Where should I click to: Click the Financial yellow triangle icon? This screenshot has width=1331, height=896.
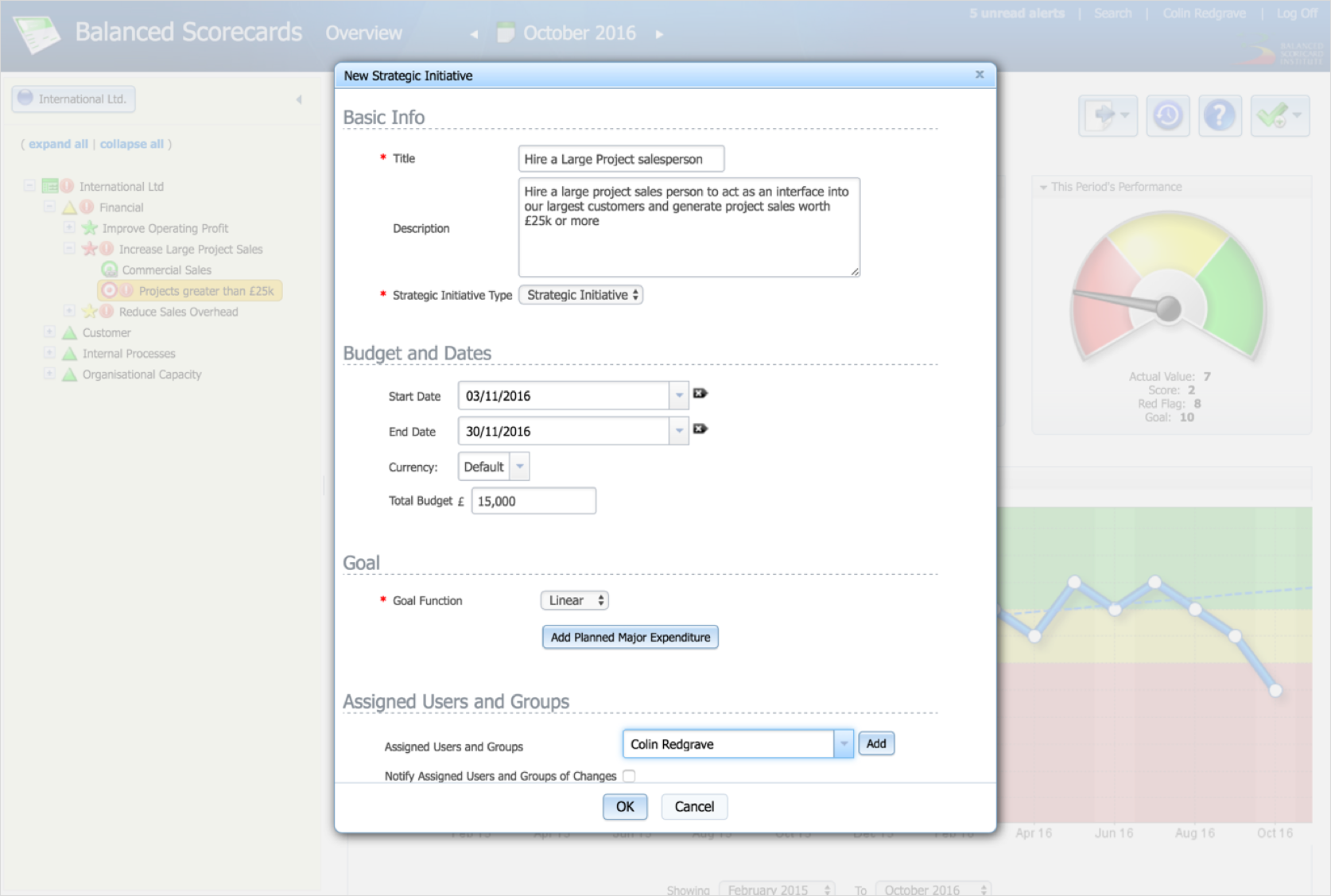pos(69,208)
